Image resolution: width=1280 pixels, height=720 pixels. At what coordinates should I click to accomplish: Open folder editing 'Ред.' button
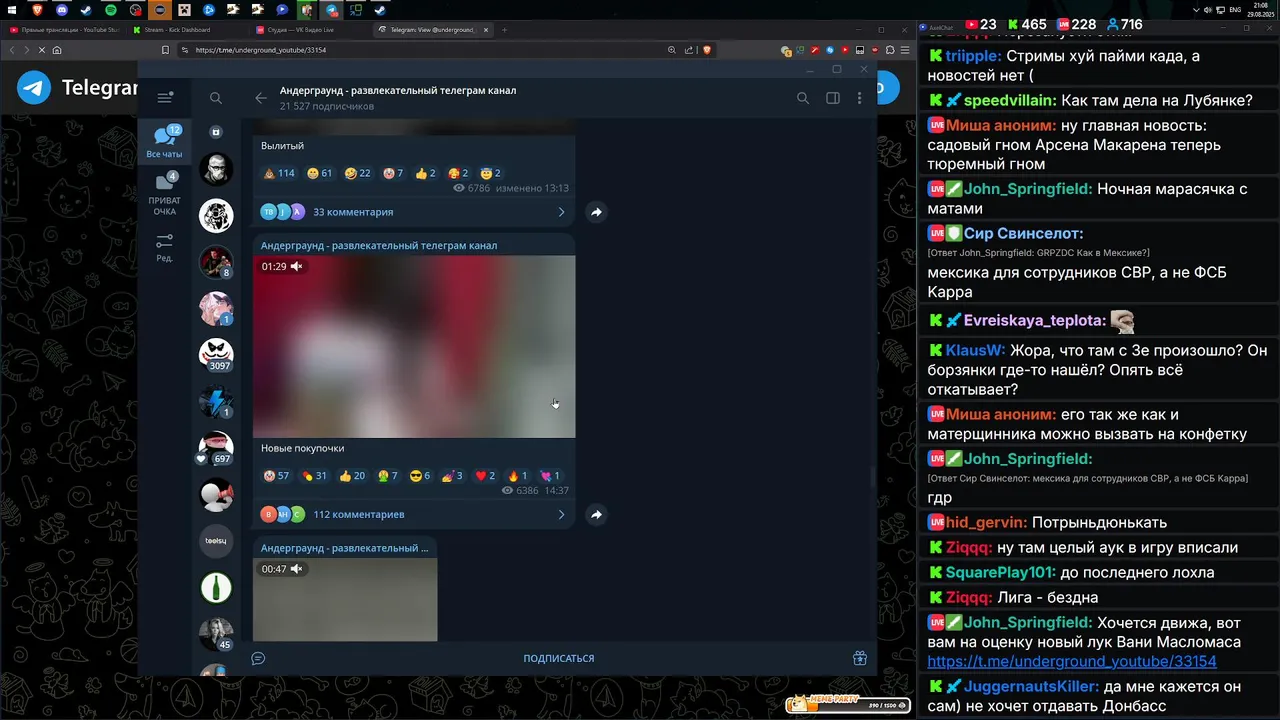pyautogui.click(x=165, y=247)
